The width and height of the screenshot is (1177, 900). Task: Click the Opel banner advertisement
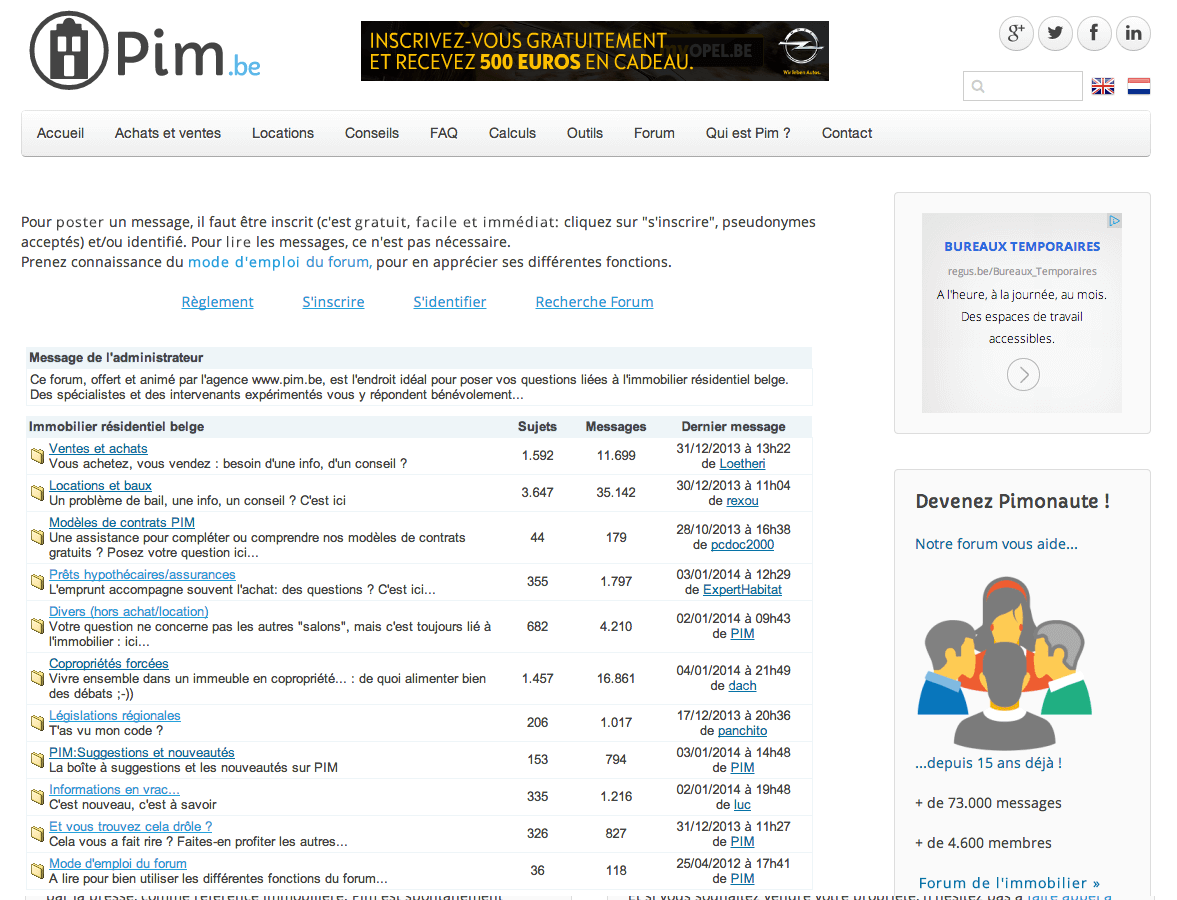(x=595, y=51)
